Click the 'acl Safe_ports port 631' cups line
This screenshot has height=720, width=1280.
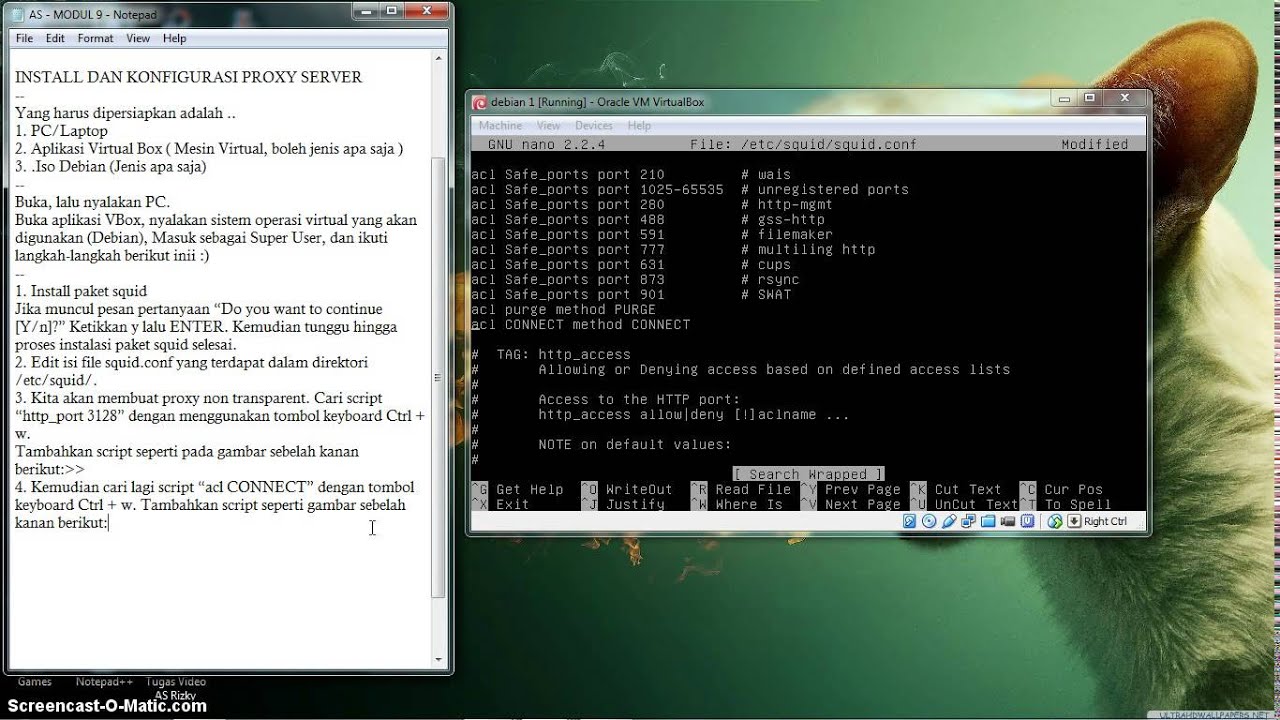(x=631, y=265)
